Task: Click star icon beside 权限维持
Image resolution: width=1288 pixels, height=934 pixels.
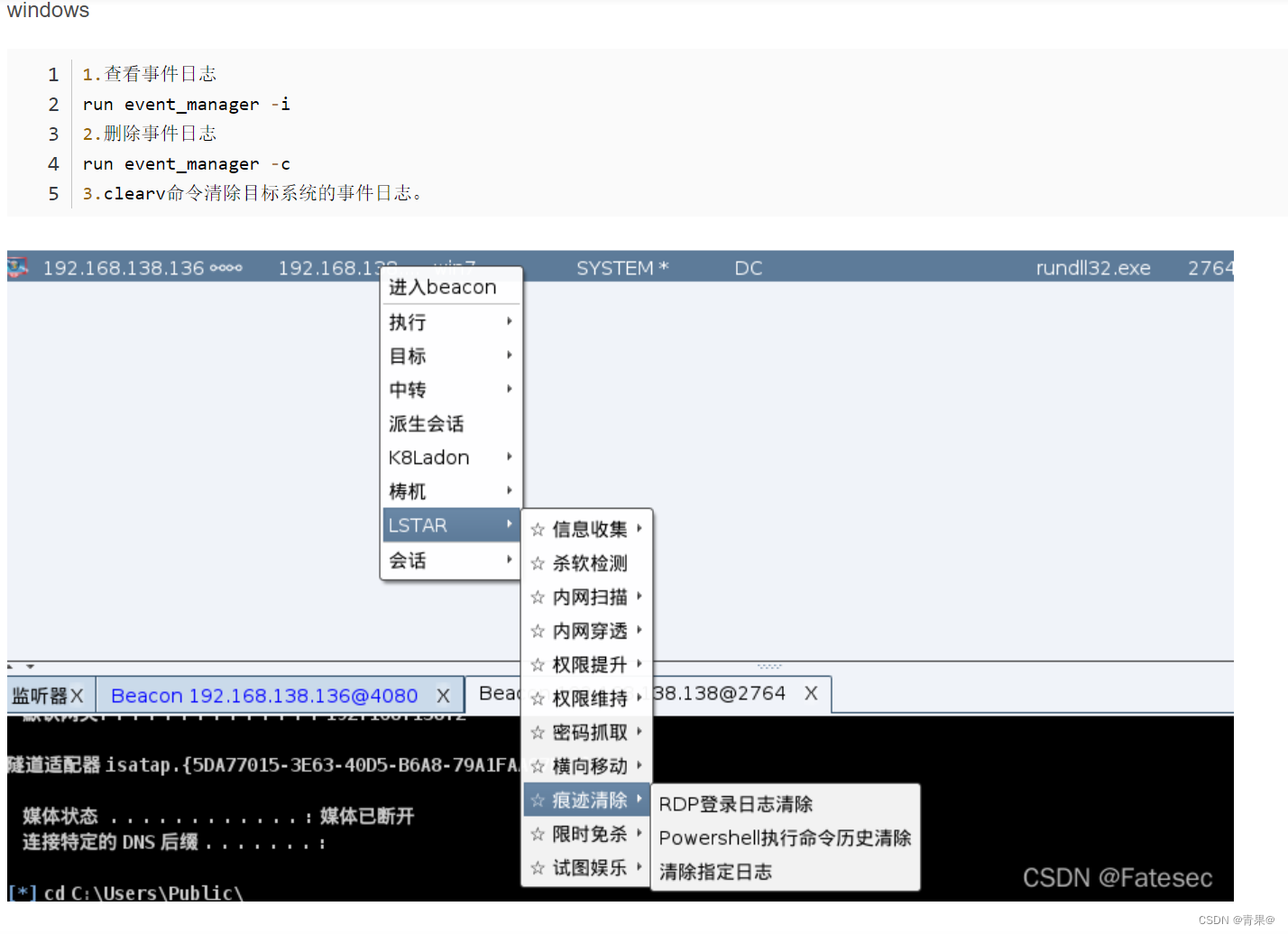Action: (538, 698)
